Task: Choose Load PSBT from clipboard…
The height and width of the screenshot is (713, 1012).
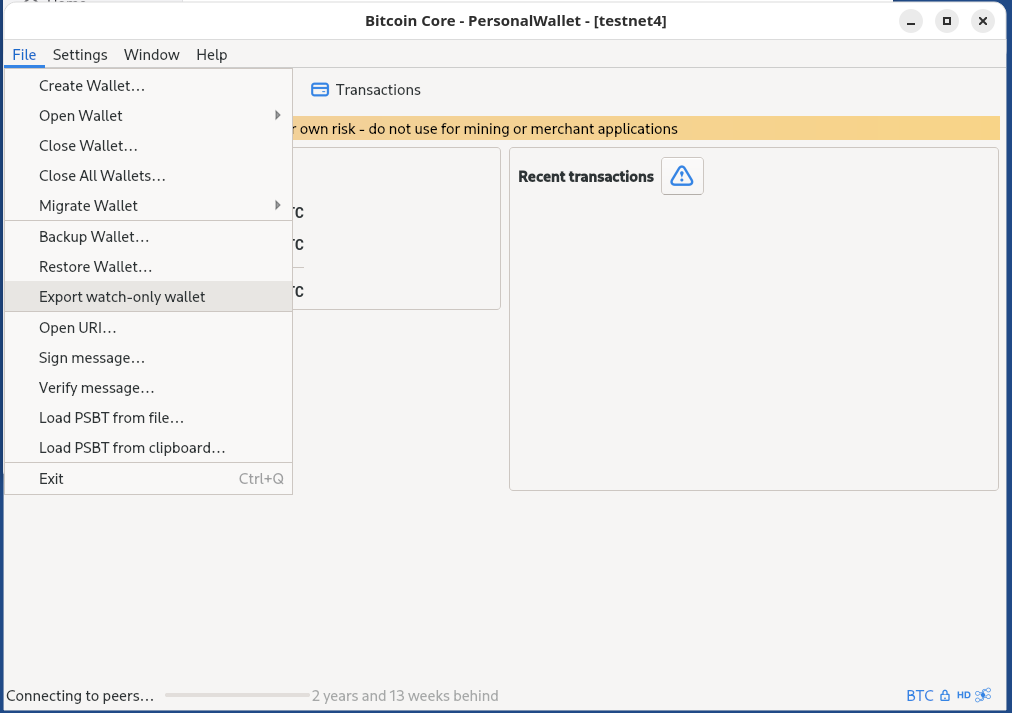Action: tap(148, 448)
